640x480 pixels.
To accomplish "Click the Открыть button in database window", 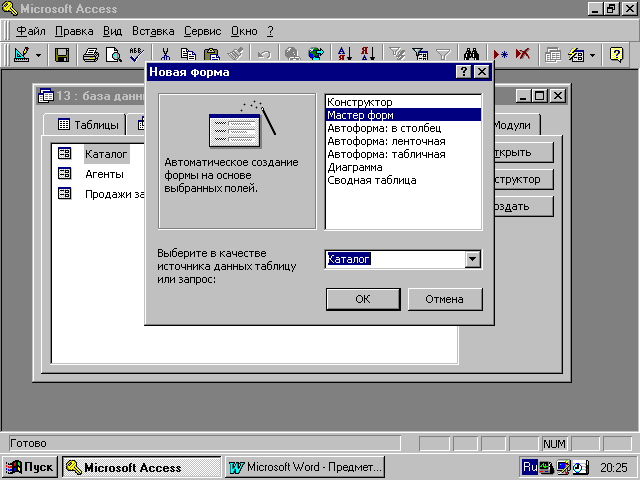I will (x=524, y=153).
